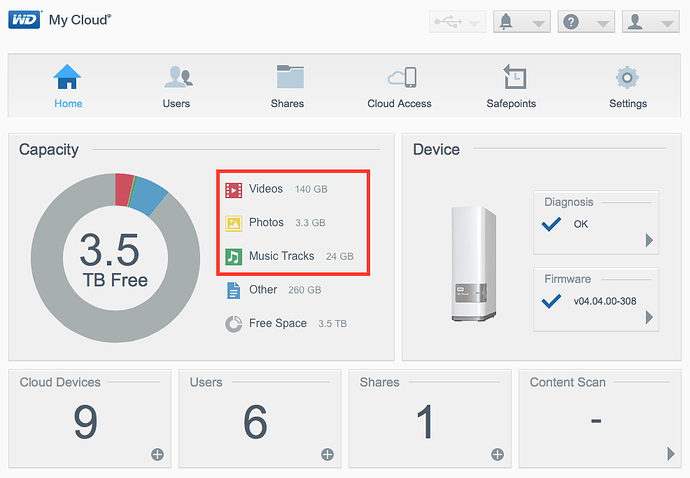Click the My Cloud device image
The image size is (690, 478).
(474, 264)
